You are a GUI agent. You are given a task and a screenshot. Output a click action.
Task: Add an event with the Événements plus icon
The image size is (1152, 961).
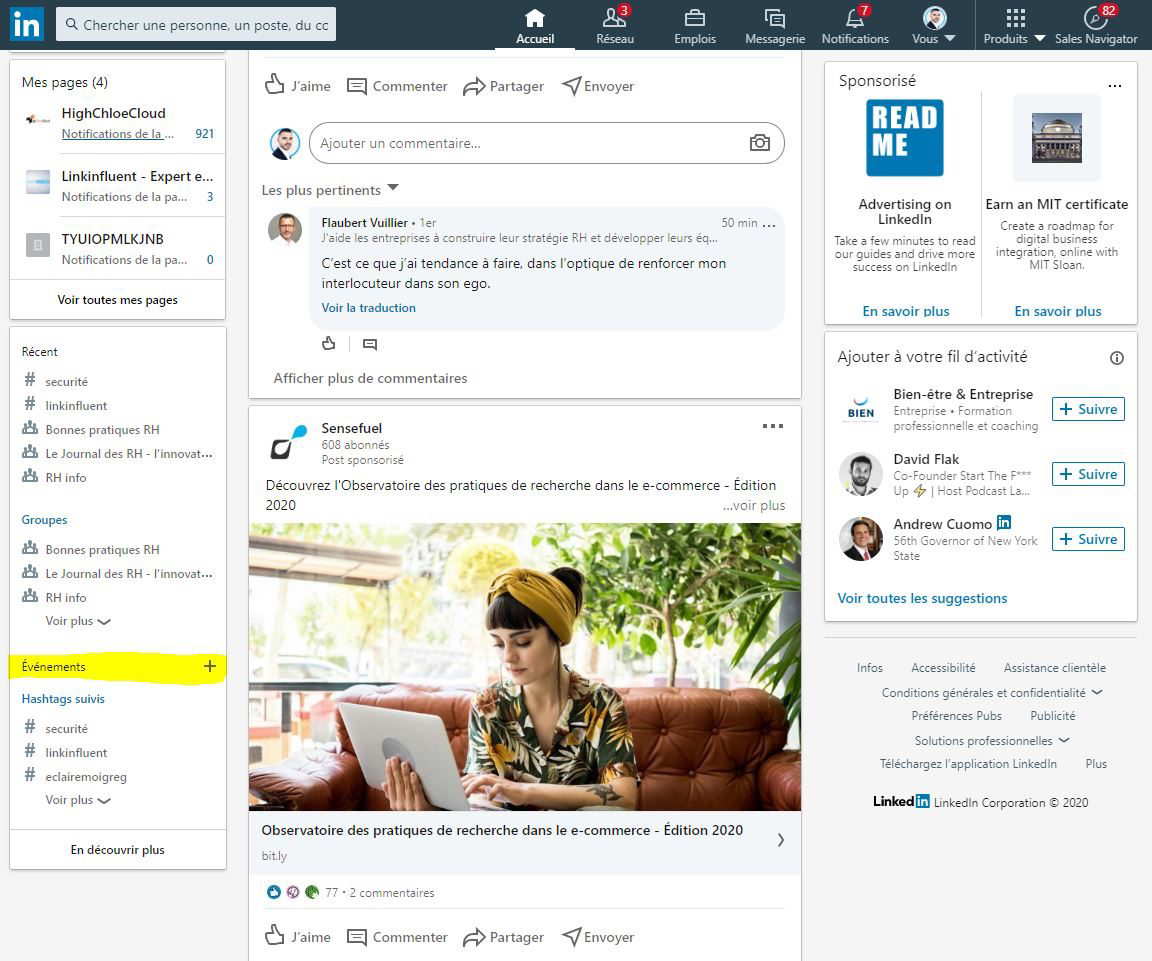coord(209,666)
